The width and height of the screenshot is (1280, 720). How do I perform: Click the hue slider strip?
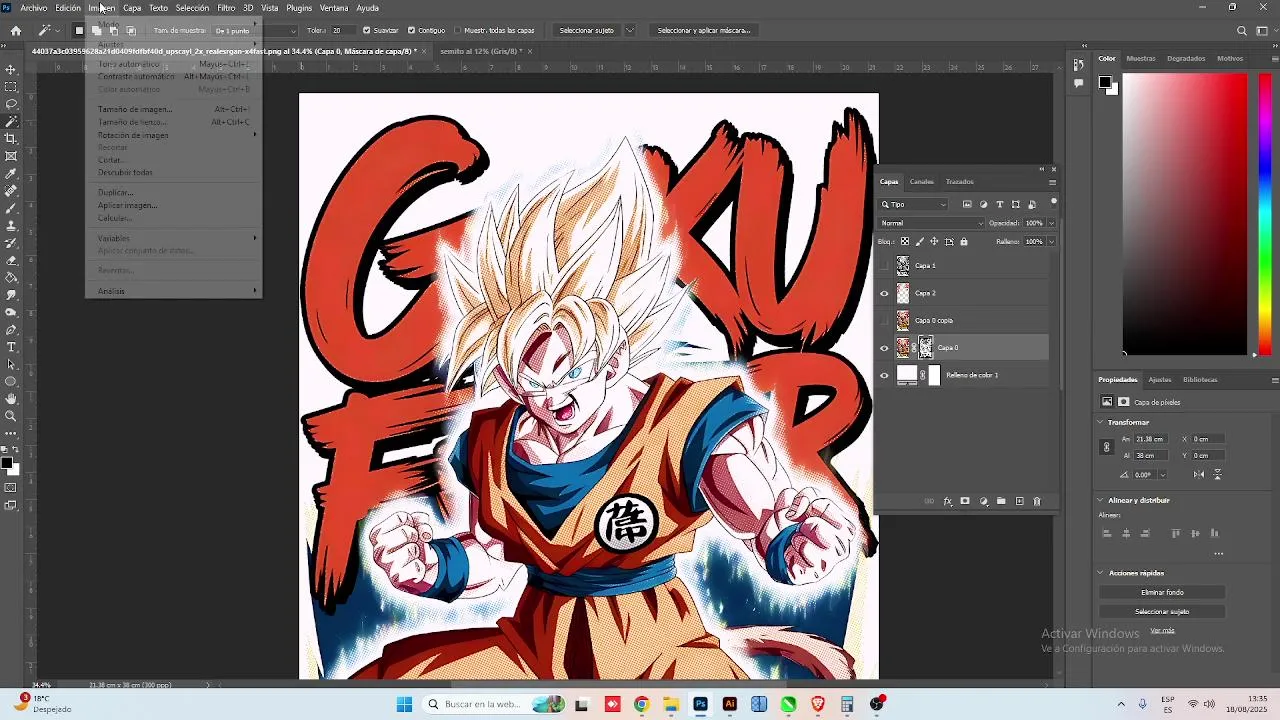point(1264,214)
